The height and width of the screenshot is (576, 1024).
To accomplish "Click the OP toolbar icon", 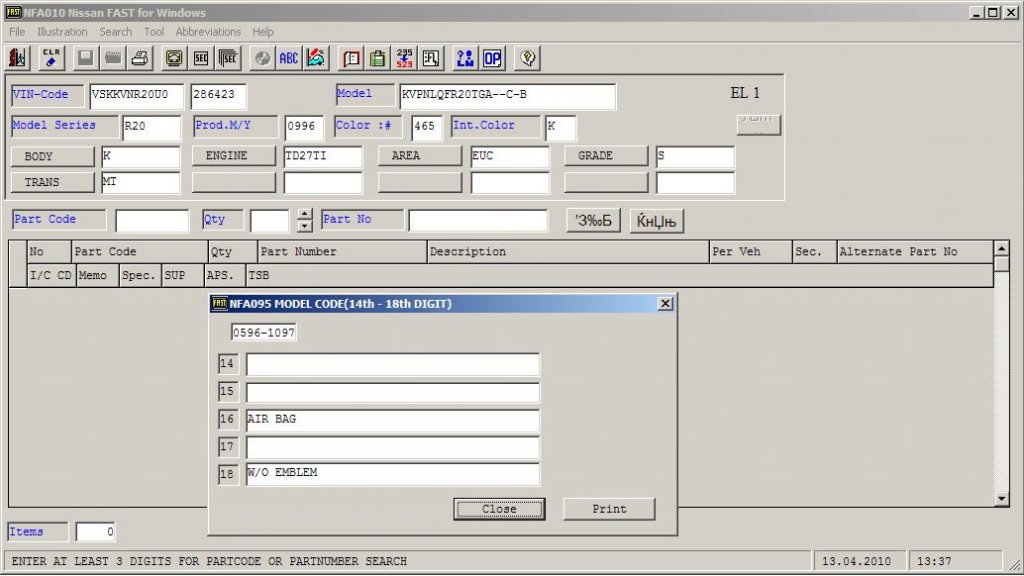I will click(492, 58).
